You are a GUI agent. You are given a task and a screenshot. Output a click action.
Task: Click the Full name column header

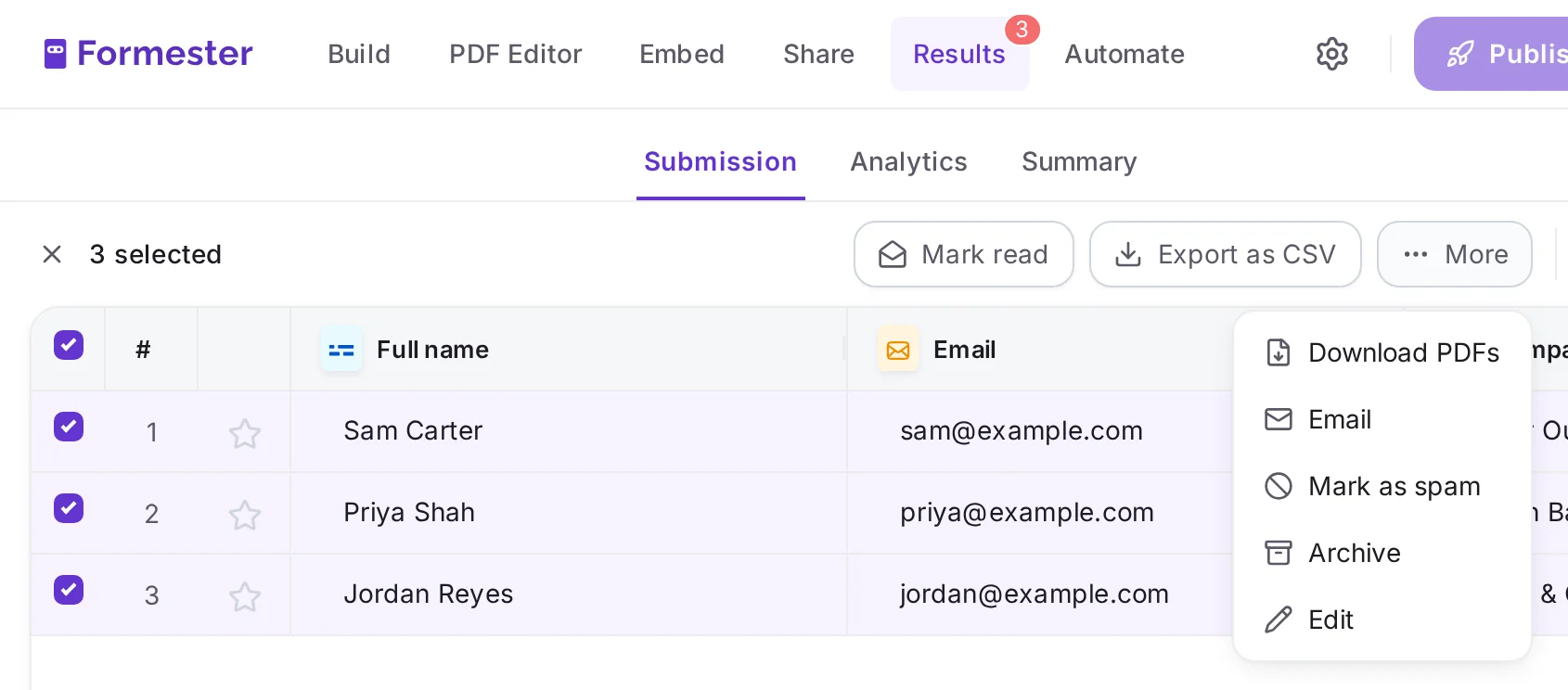[x=569, y=350]
